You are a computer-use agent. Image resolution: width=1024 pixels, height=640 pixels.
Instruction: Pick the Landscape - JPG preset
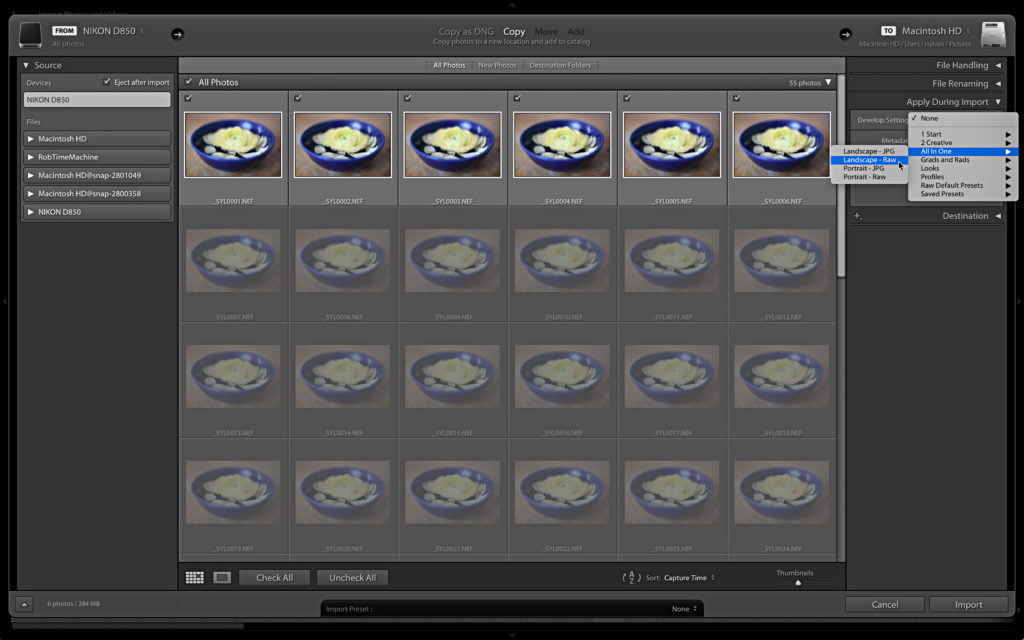tap(869, 151)
